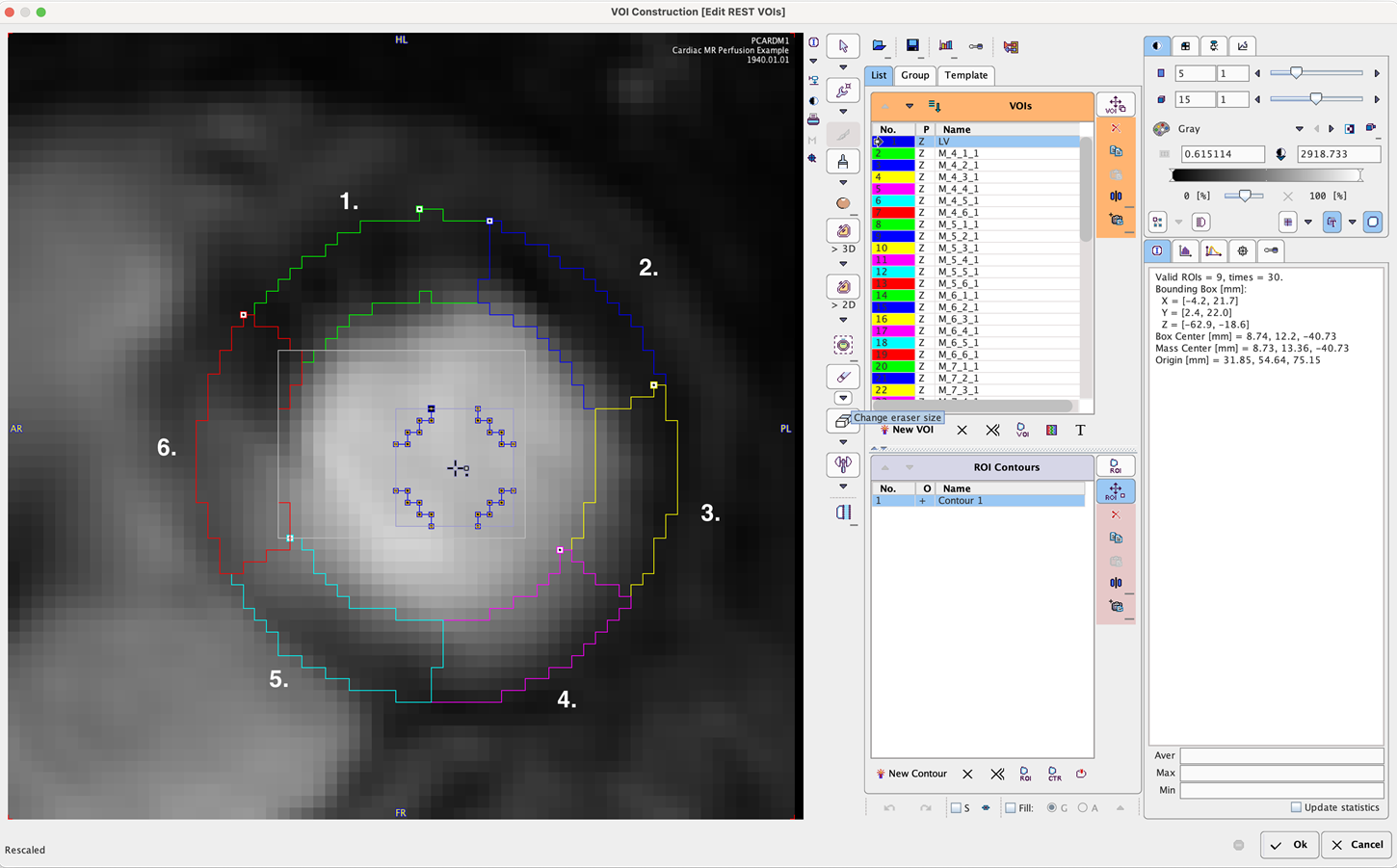Select the A fill radio button

(x=1083, y=808)
